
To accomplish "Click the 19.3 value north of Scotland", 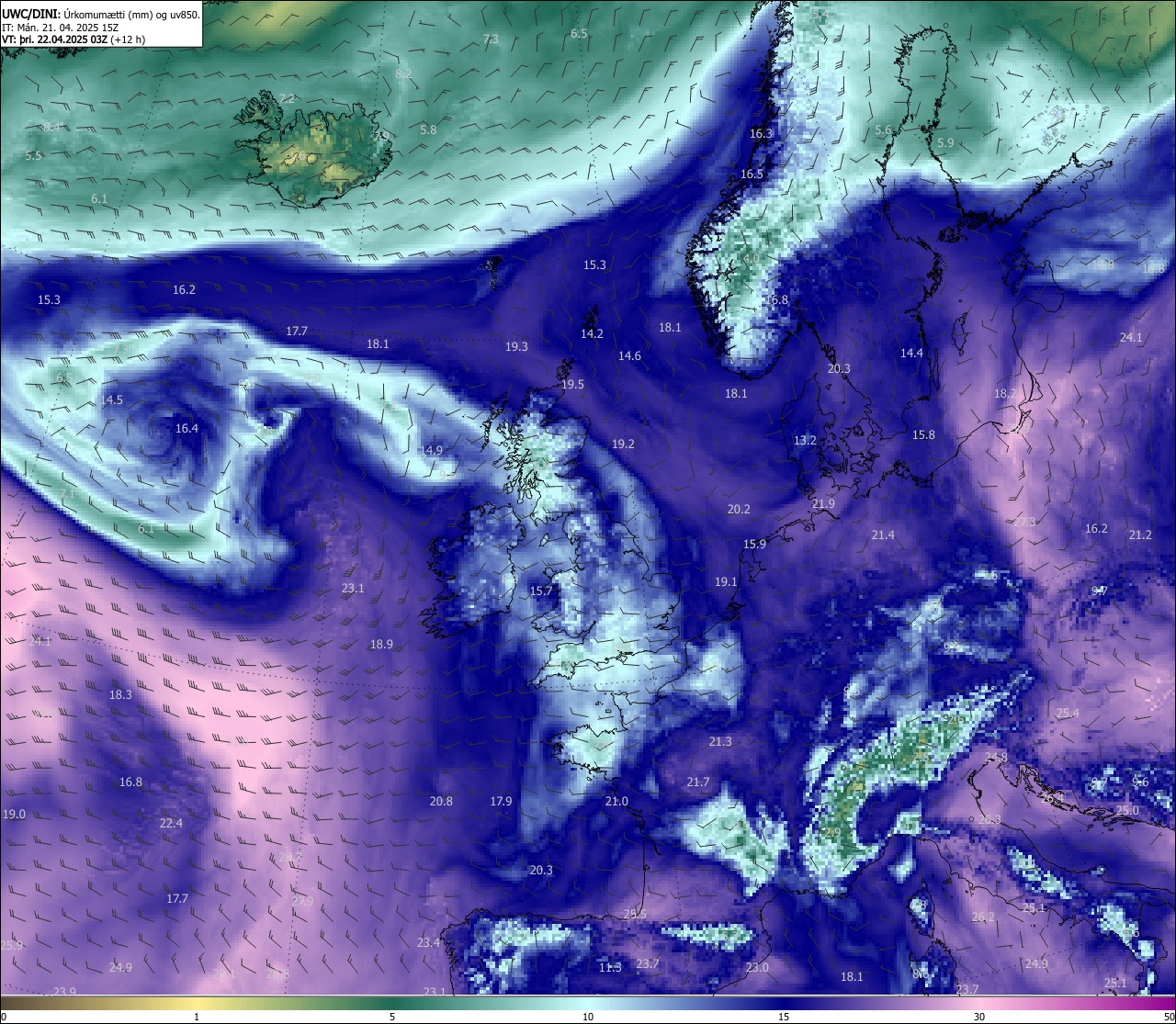I will 516,346.
